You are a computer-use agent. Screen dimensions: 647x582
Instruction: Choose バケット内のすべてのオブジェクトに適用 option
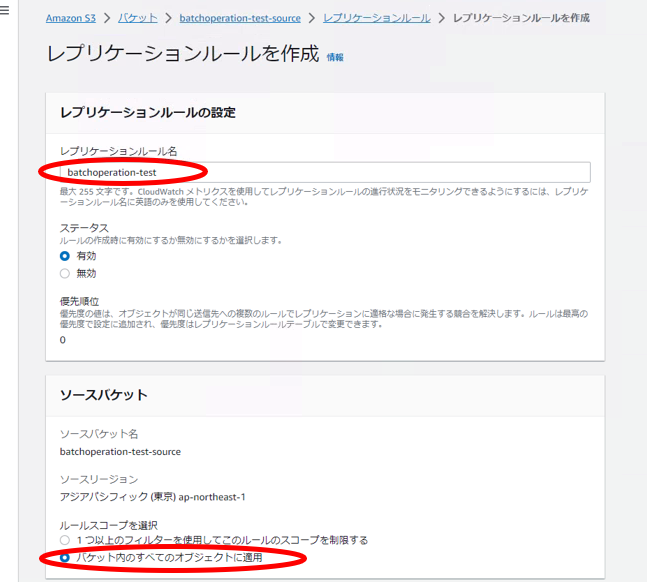tap(65, 557)
